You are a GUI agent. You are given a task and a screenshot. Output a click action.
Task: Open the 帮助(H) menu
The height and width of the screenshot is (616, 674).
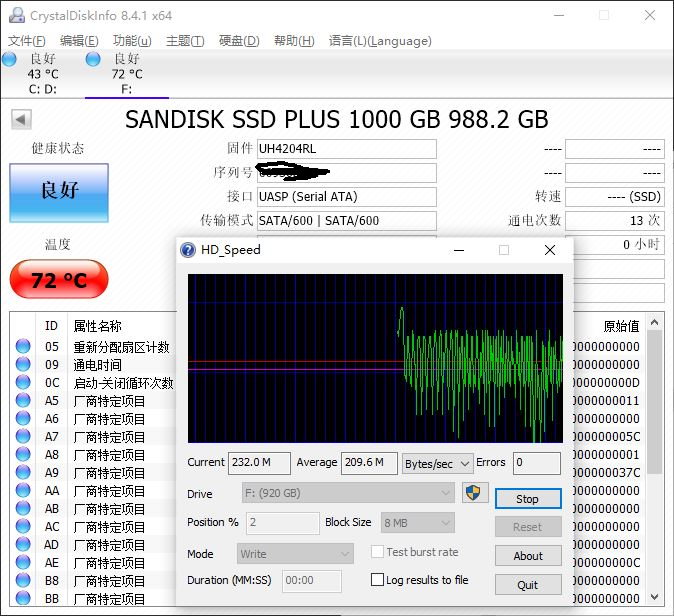tap(294, 41)
